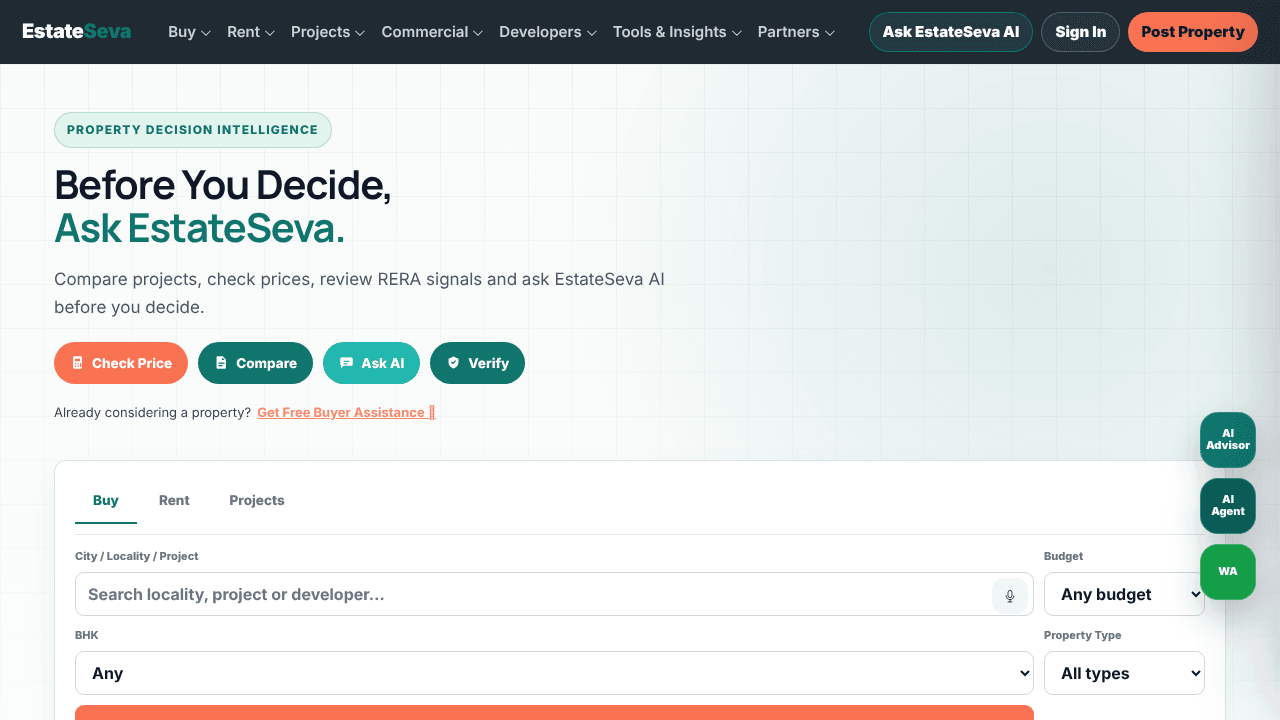Expand the Projects navigation menu
This screenshot has height=720, width=1280.
click(328, 32)
